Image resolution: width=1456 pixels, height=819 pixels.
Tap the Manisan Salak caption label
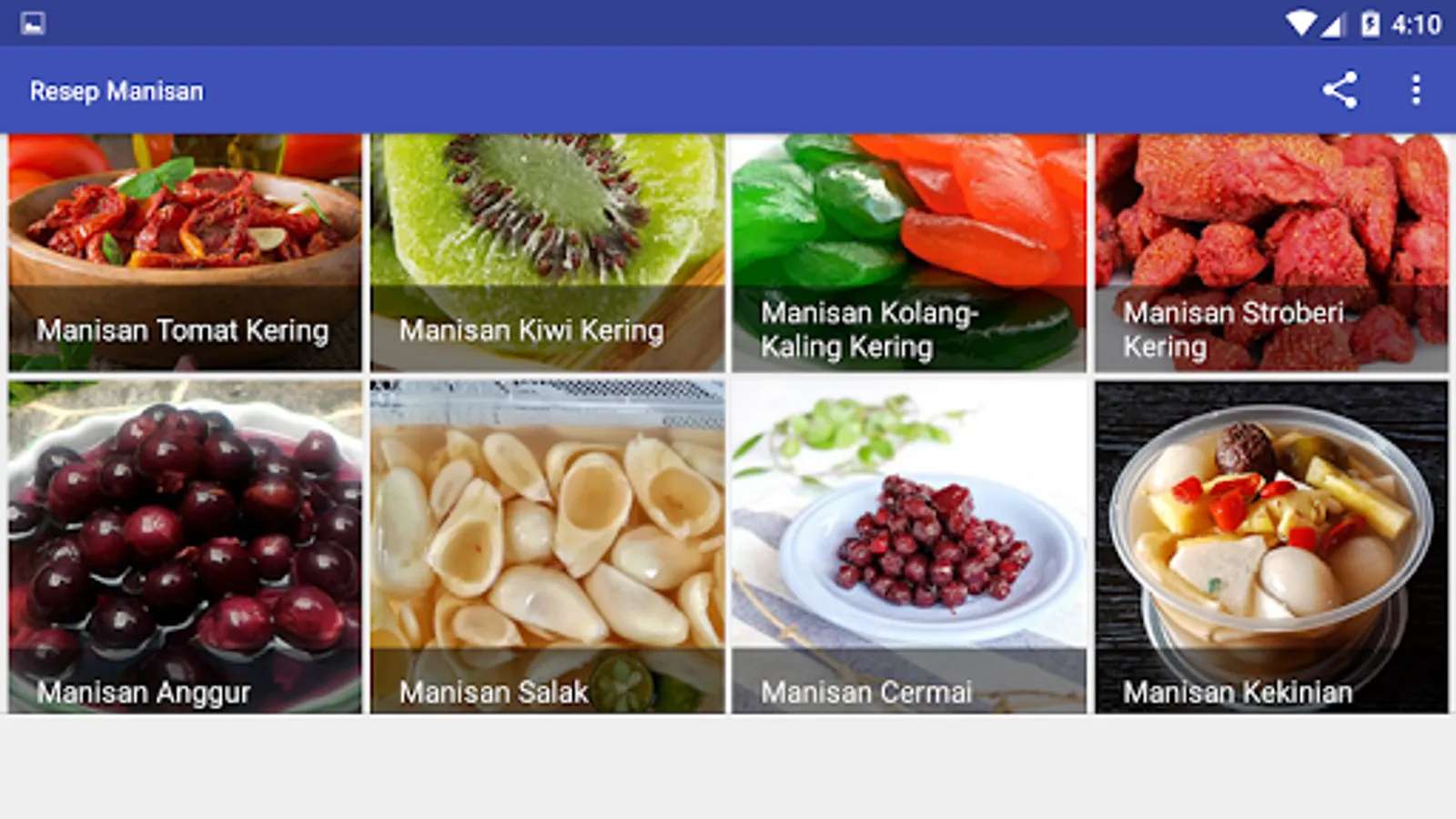point(493,693)
